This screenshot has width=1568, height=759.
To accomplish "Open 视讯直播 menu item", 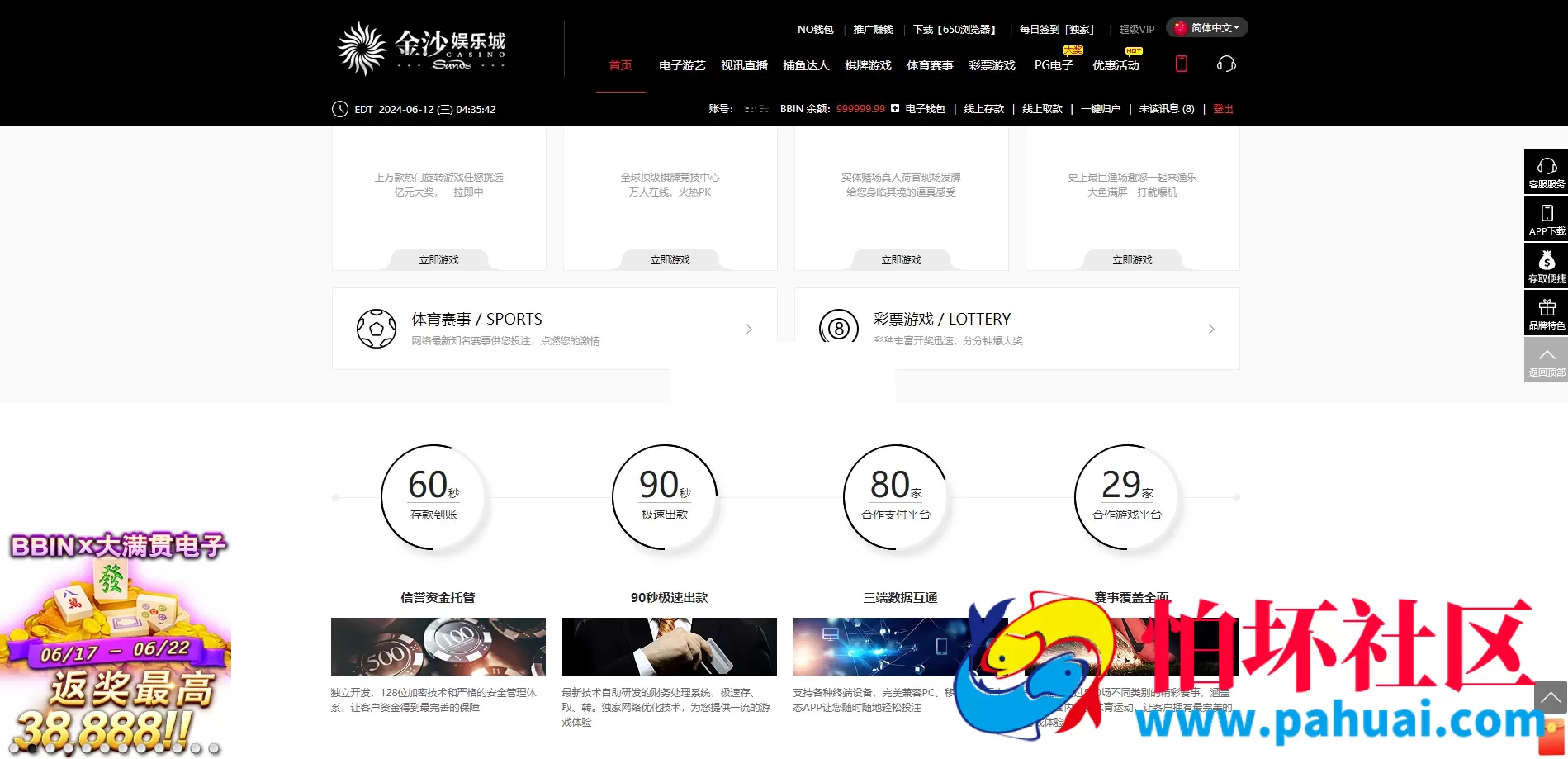I will 744,65.
